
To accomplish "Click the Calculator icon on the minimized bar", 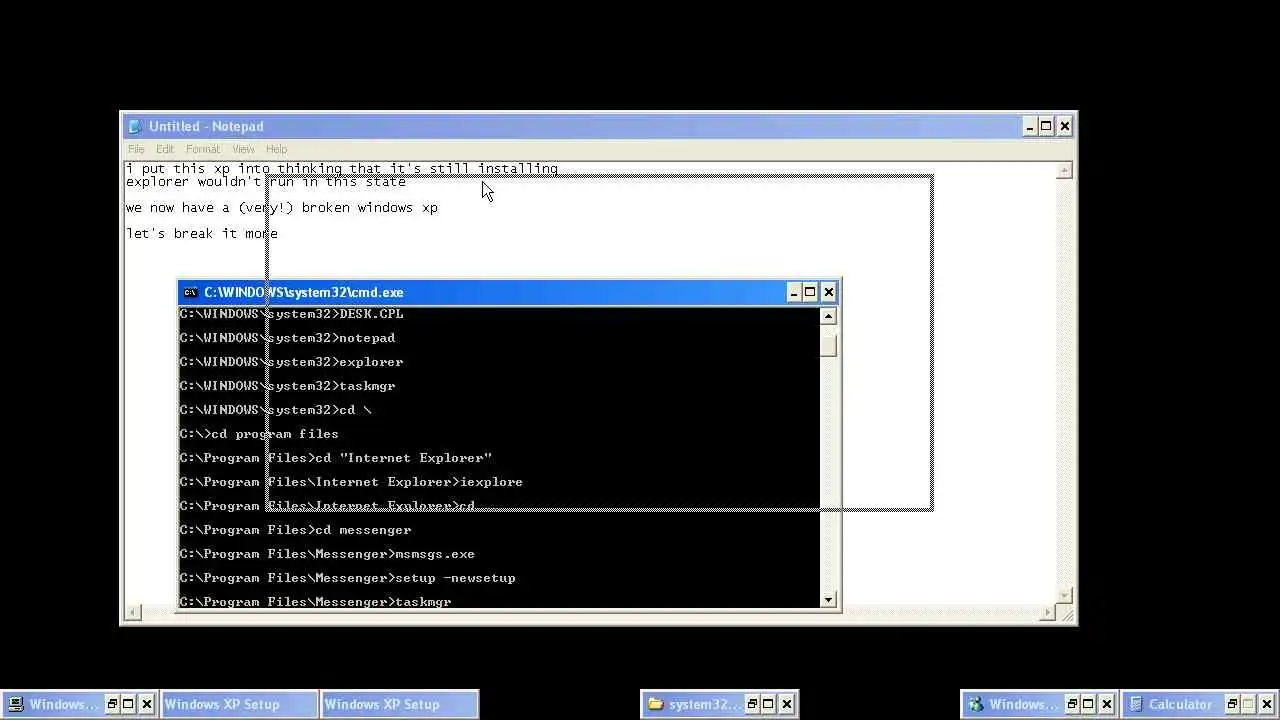I will pos(1136,704).
